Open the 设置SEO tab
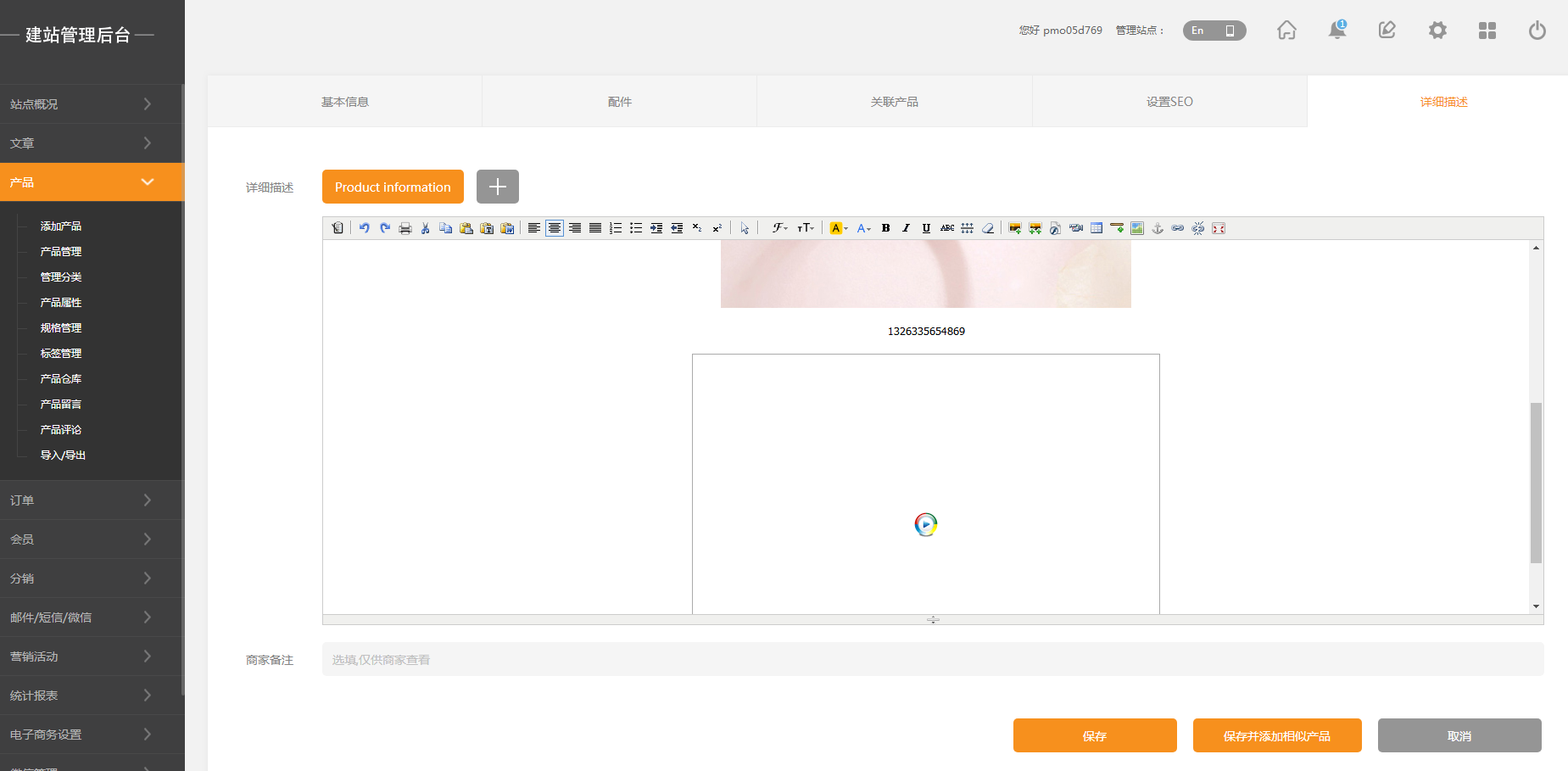 pos(1169,102)
